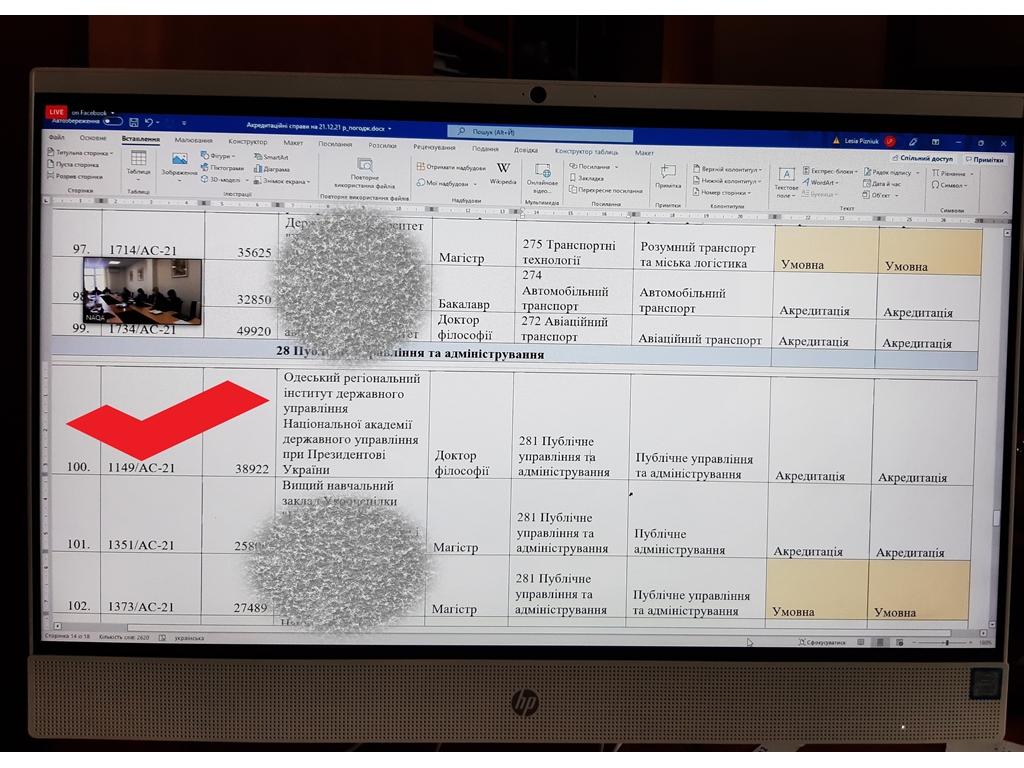This screenshot has width=1024, height=768.
Task: Click the Об'єкт object button
Action: pyautogui.click(x=880, y=195)
